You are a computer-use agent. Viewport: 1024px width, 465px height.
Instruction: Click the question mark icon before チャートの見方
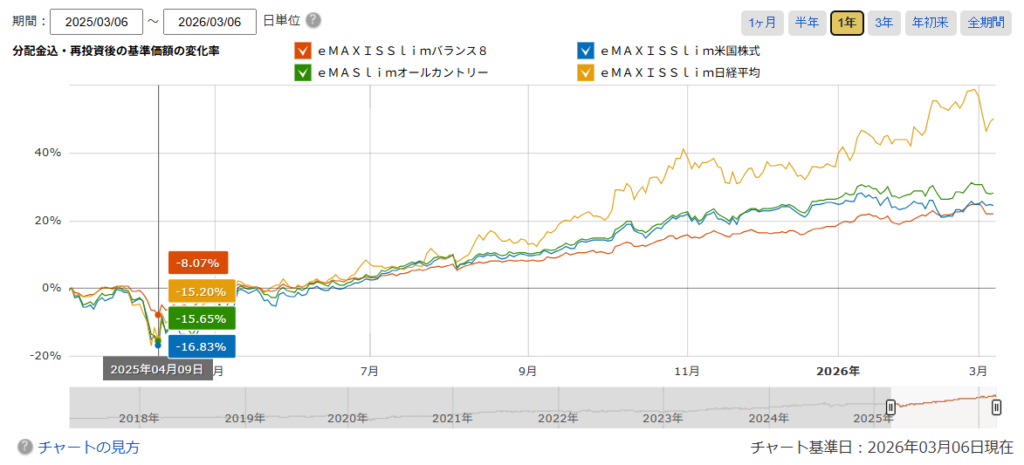click(x=25, y=447)
